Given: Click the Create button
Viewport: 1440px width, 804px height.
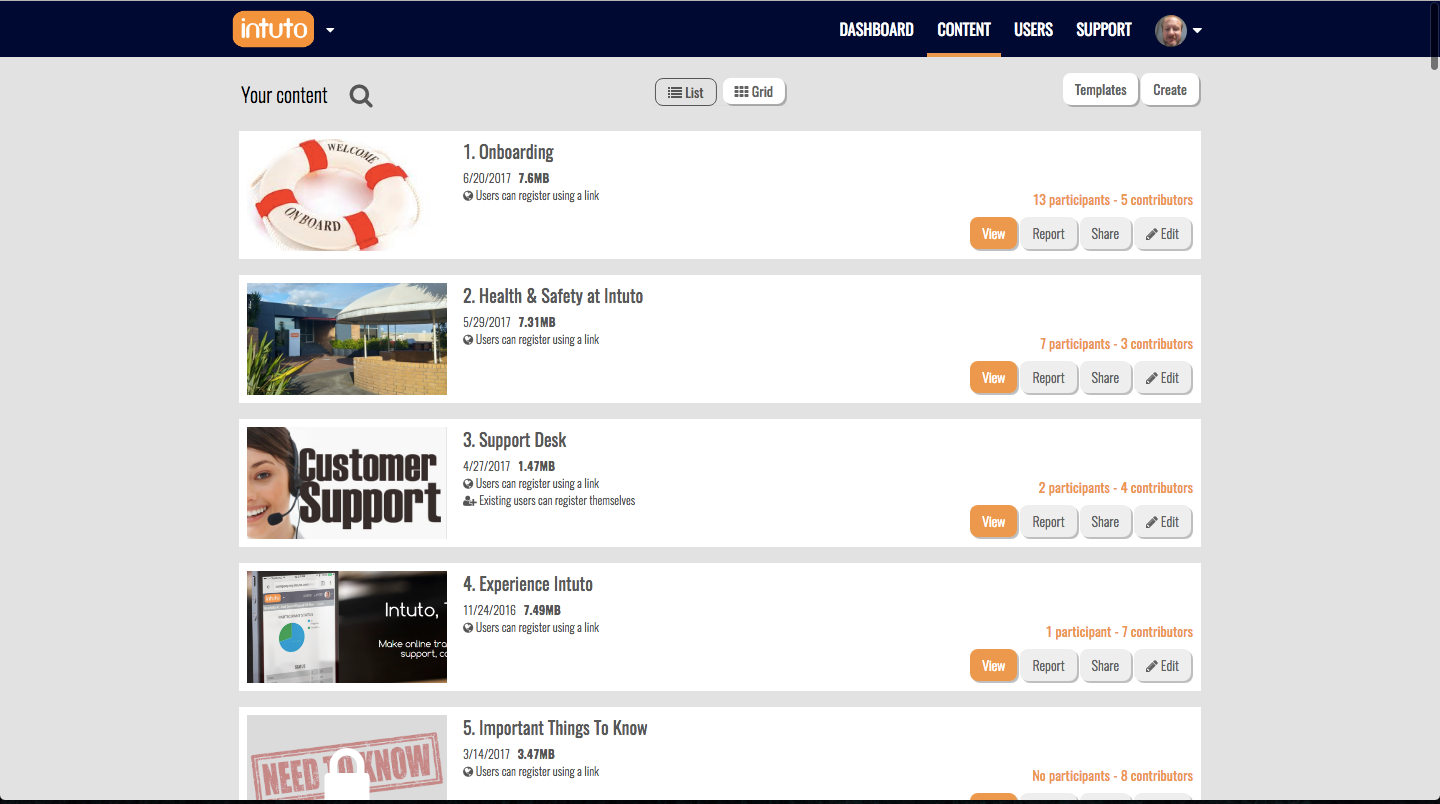Looking at the screenshot, I should click(1170, 90).
